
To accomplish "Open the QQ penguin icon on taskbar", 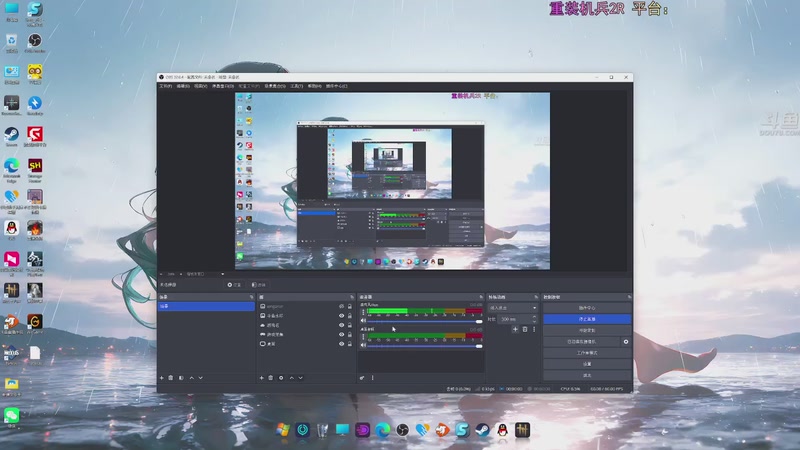I will click(x=503, y=430).
